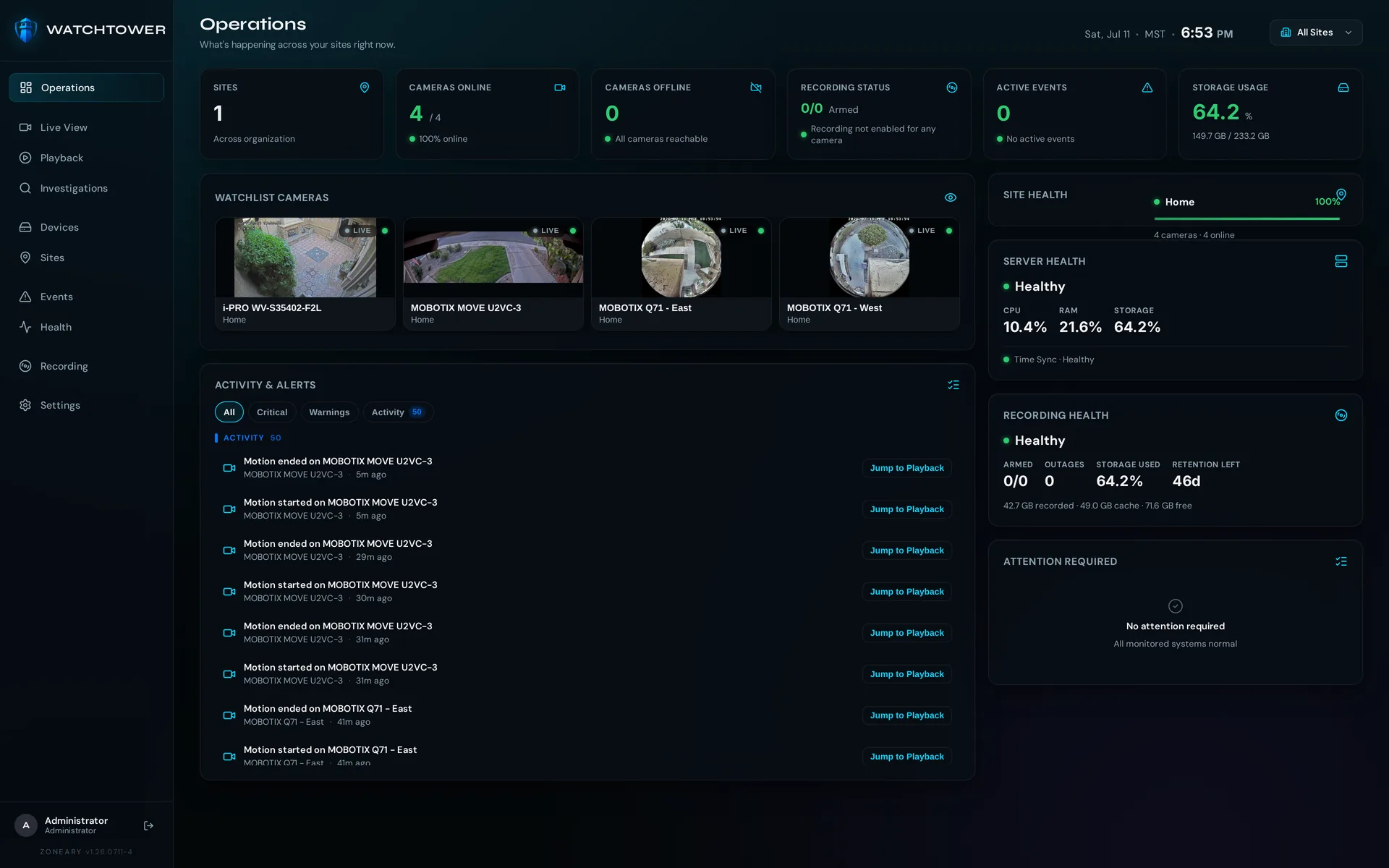Screen dimensions: 1389x868
Task: Click the checklist icon in Activity & Alerts header
Action: click(953, 385)
